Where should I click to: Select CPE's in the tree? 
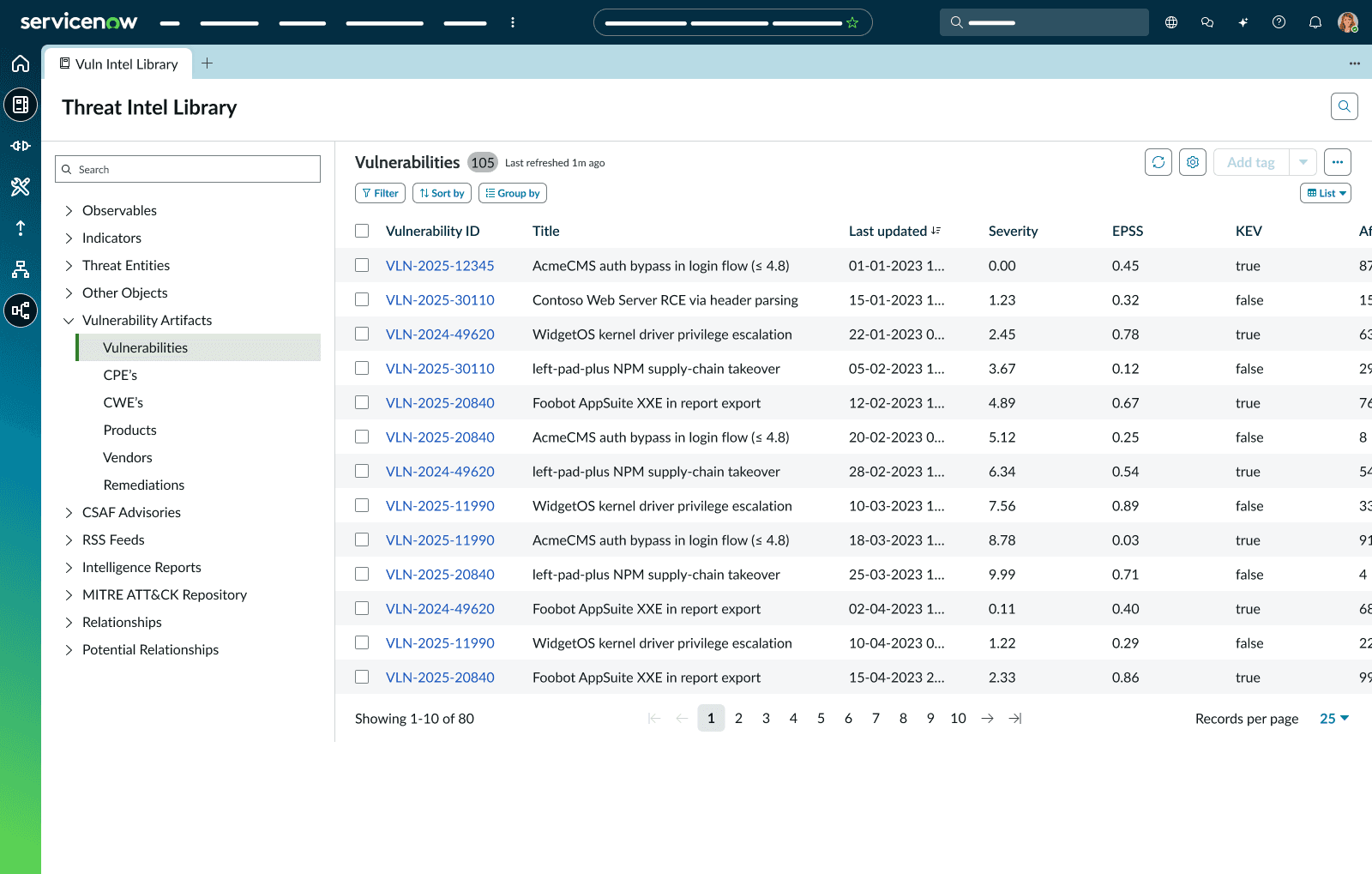tap(120, 375)
